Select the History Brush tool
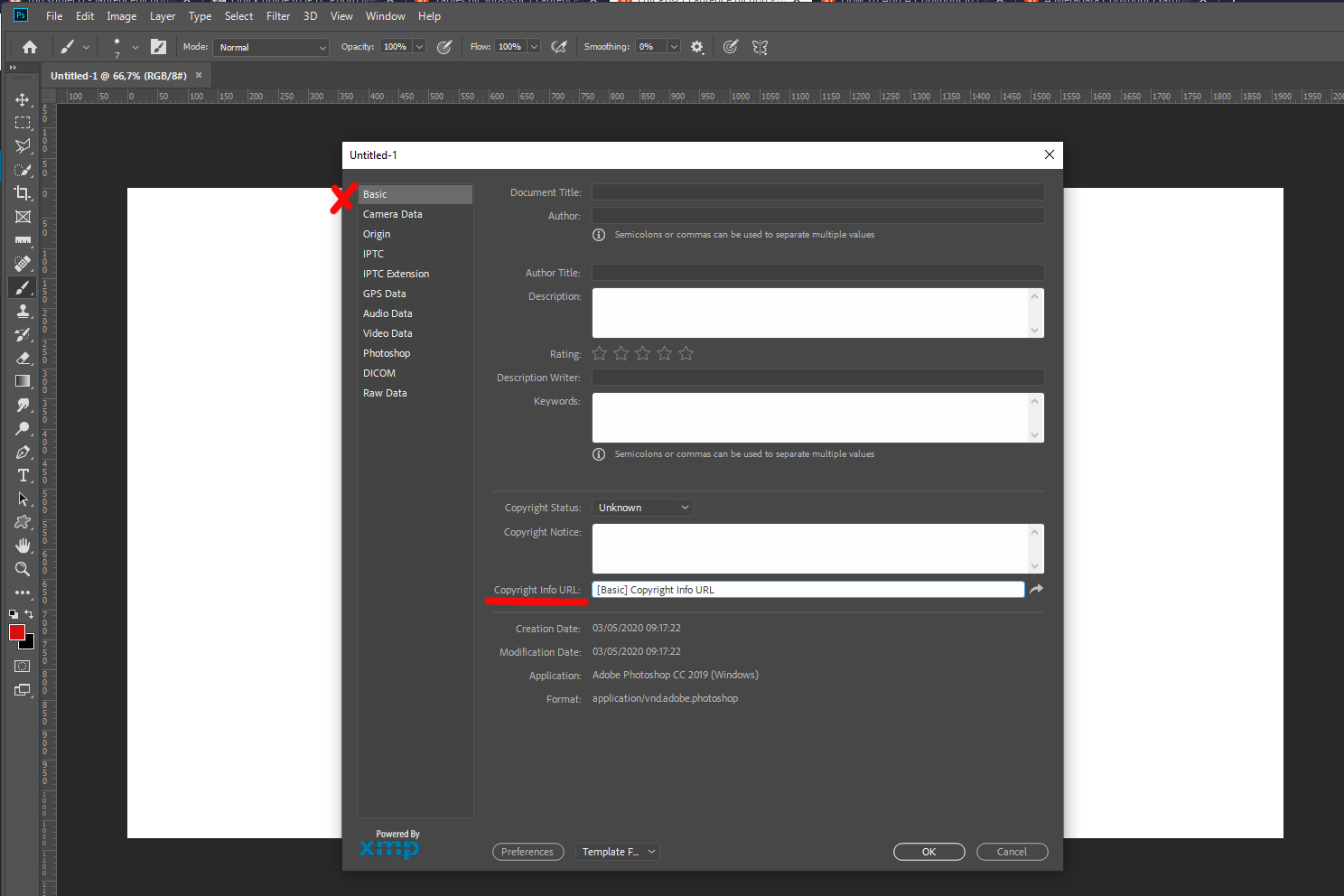This screenshot has height=896, width=1344. coord(23,334)
